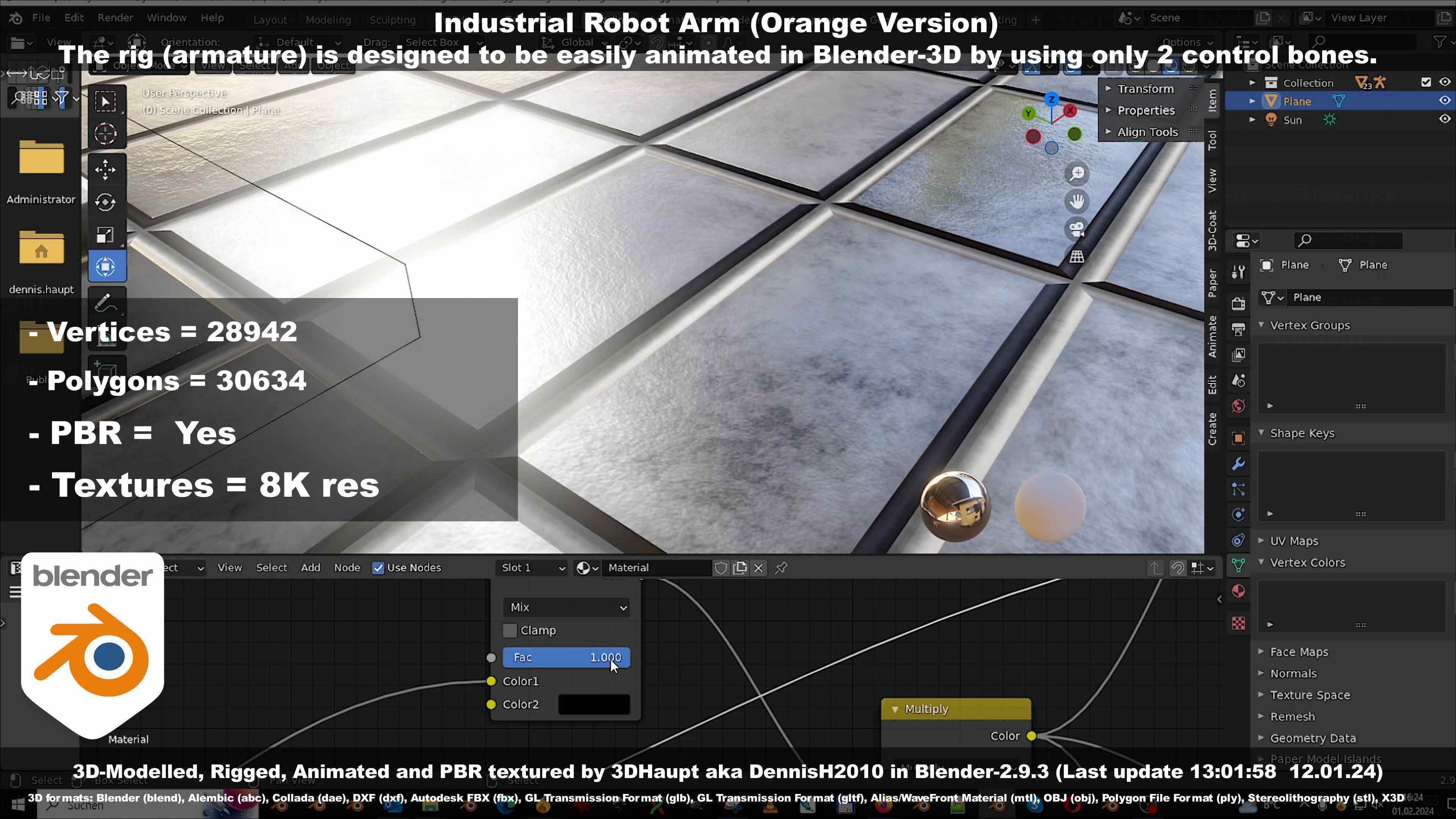The image size is (1456, 819).
Task: Open the Render properties tab
Action: [1238, 303]
